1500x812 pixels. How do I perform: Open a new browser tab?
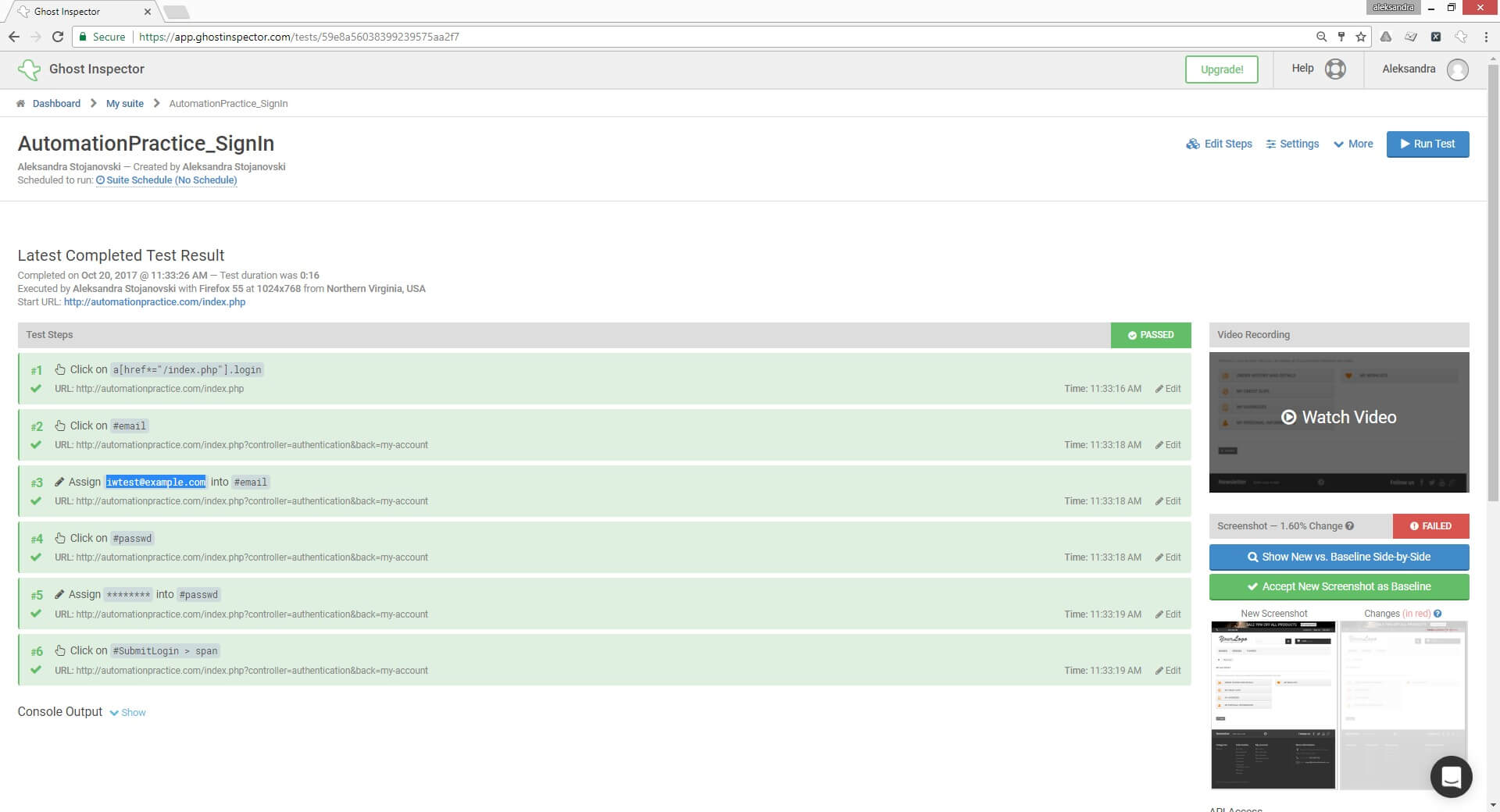tap(177, 12)
